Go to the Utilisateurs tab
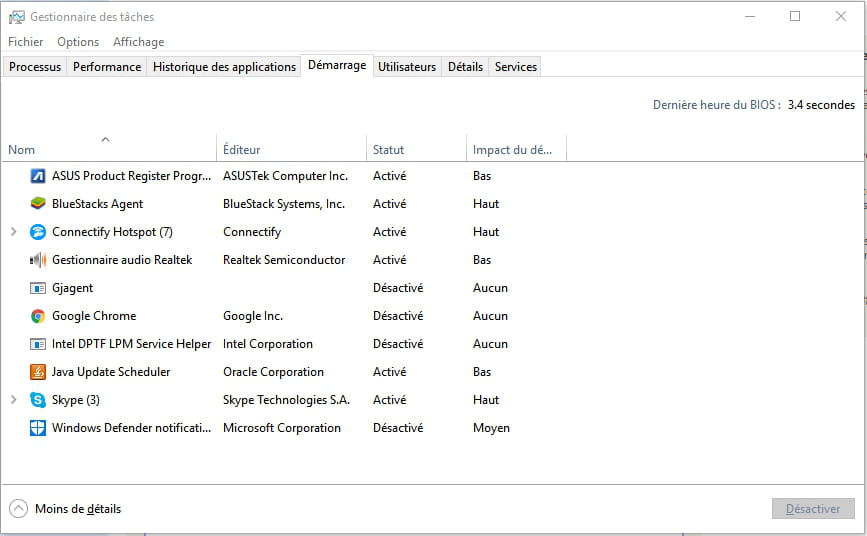867x536 pixels. coord(407,67)
